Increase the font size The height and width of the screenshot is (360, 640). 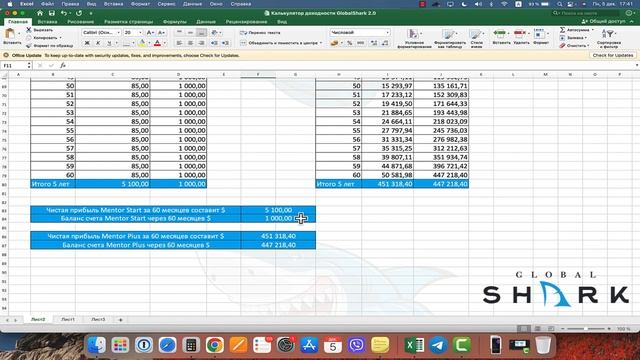pos(150,33)
